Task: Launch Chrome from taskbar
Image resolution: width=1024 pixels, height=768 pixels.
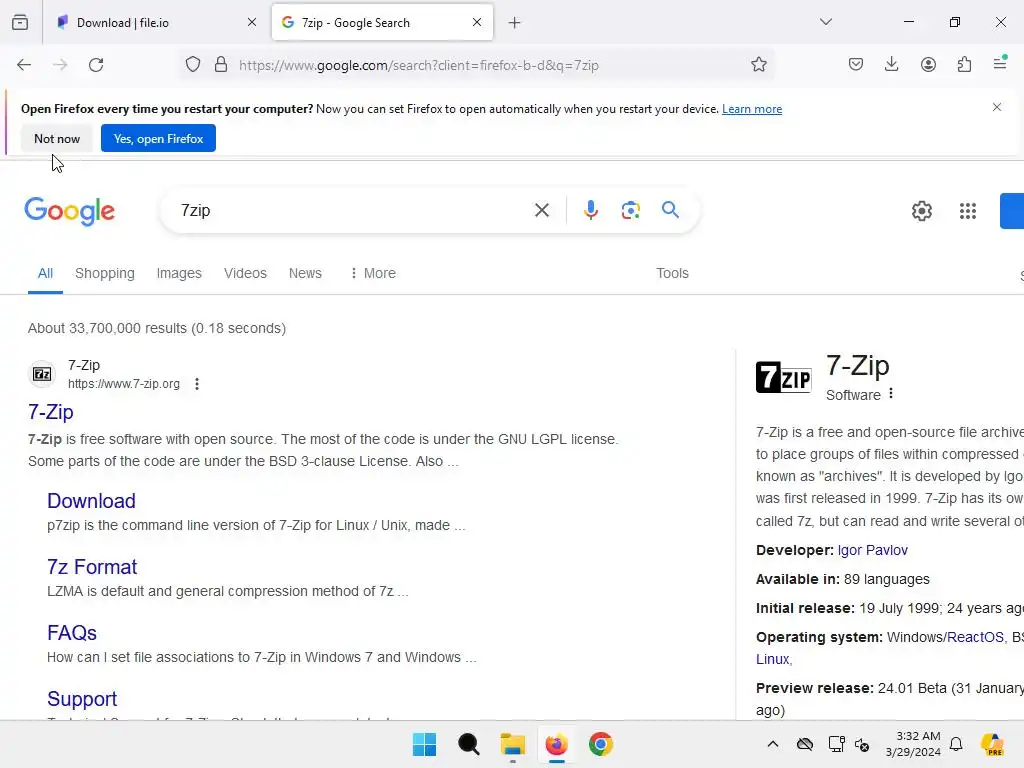Action: pos(601,744)
